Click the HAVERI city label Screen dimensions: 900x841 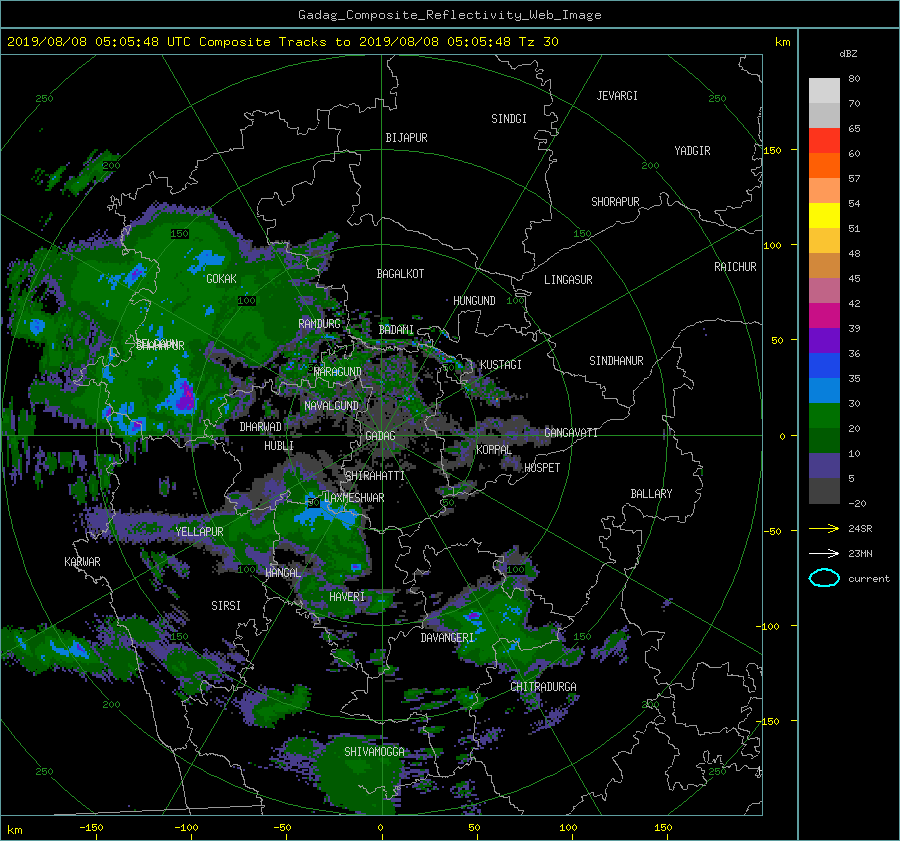(x=347, y=597)
